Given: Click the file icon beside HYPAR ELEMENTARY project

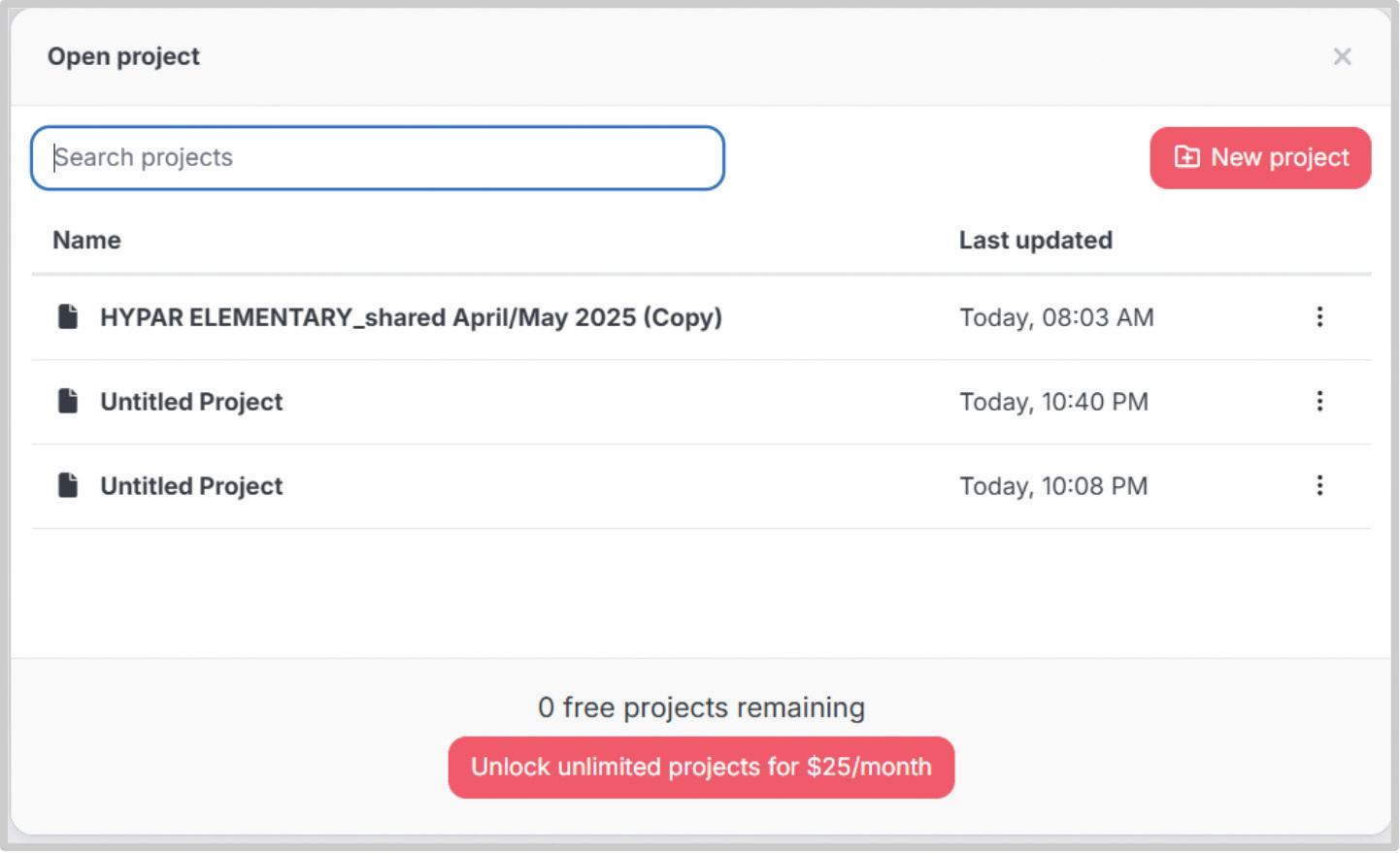Looking at the screenshot, I should pos(68,317).
